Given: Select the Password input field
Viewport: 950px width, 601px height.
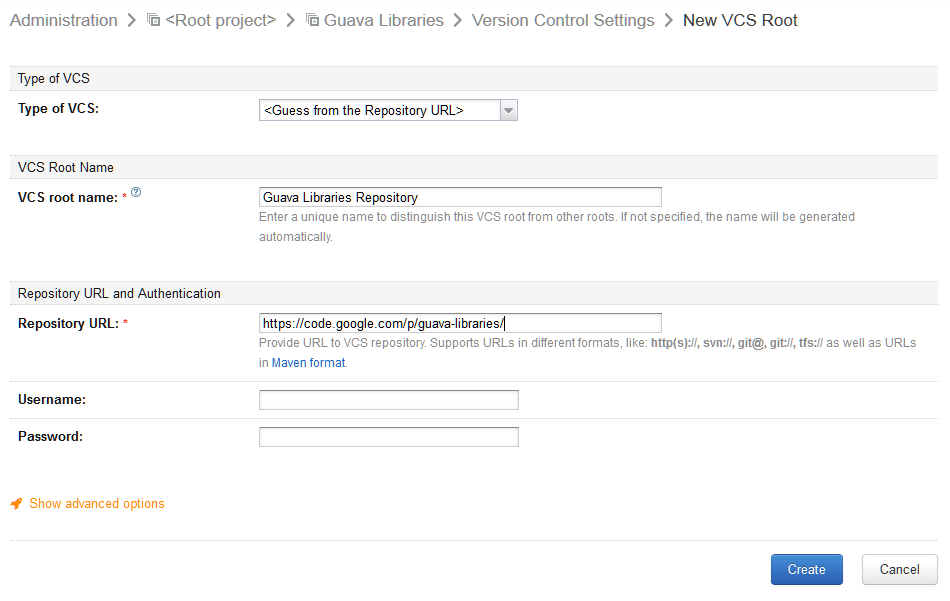Looking at the screenshot, I should tap(389, 437).
